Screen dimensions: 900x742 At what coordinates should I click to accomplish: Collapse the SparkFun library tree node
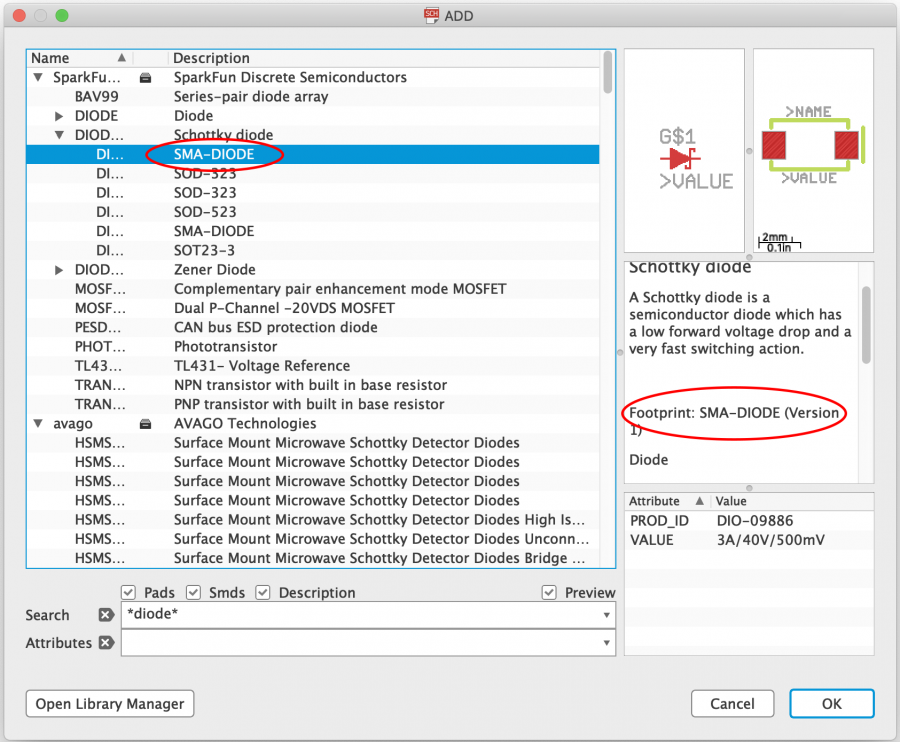point(38,78)
